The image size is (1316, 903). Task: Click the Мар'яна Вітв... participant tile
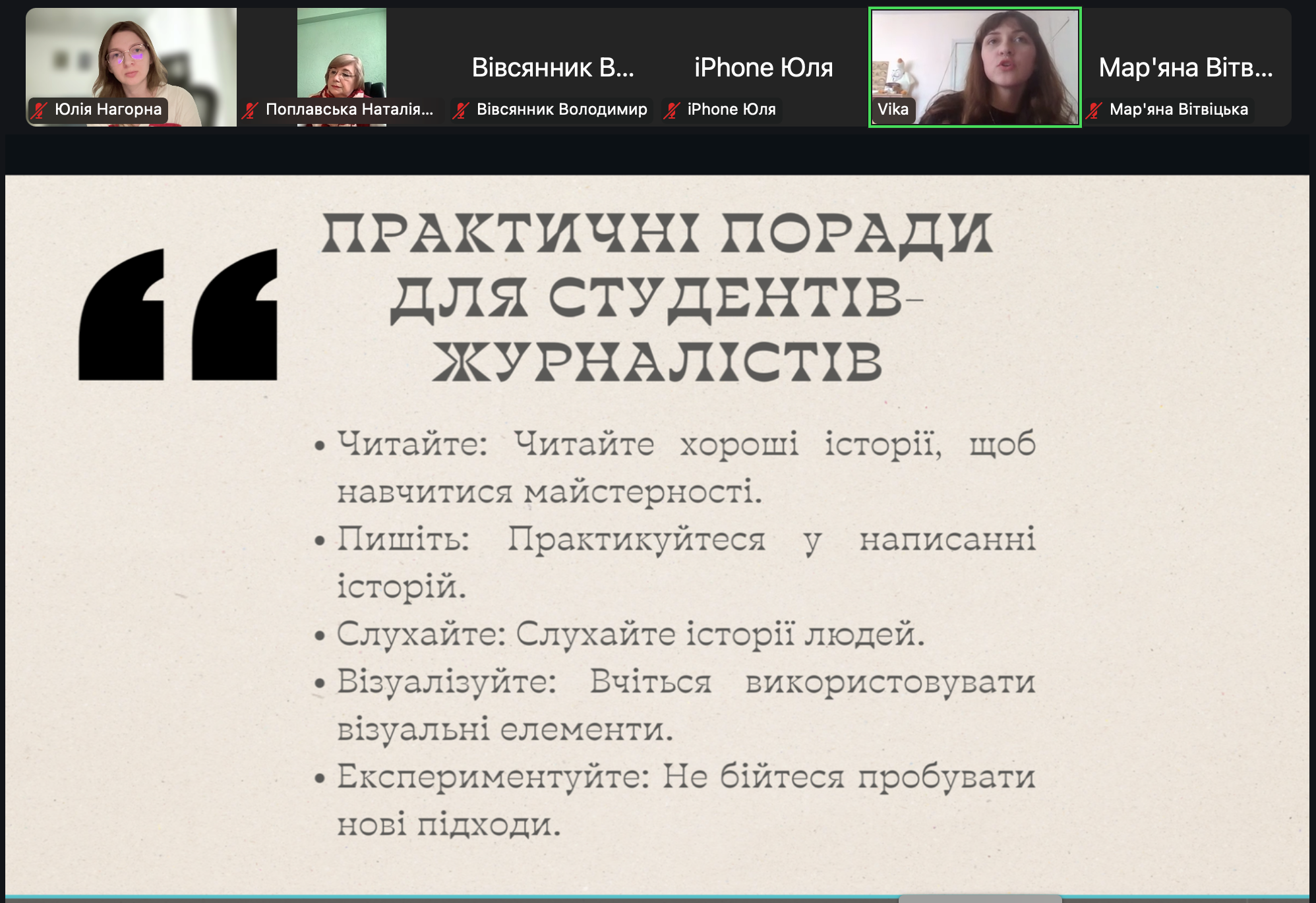pyautogui.click(x=1185, y=68)
